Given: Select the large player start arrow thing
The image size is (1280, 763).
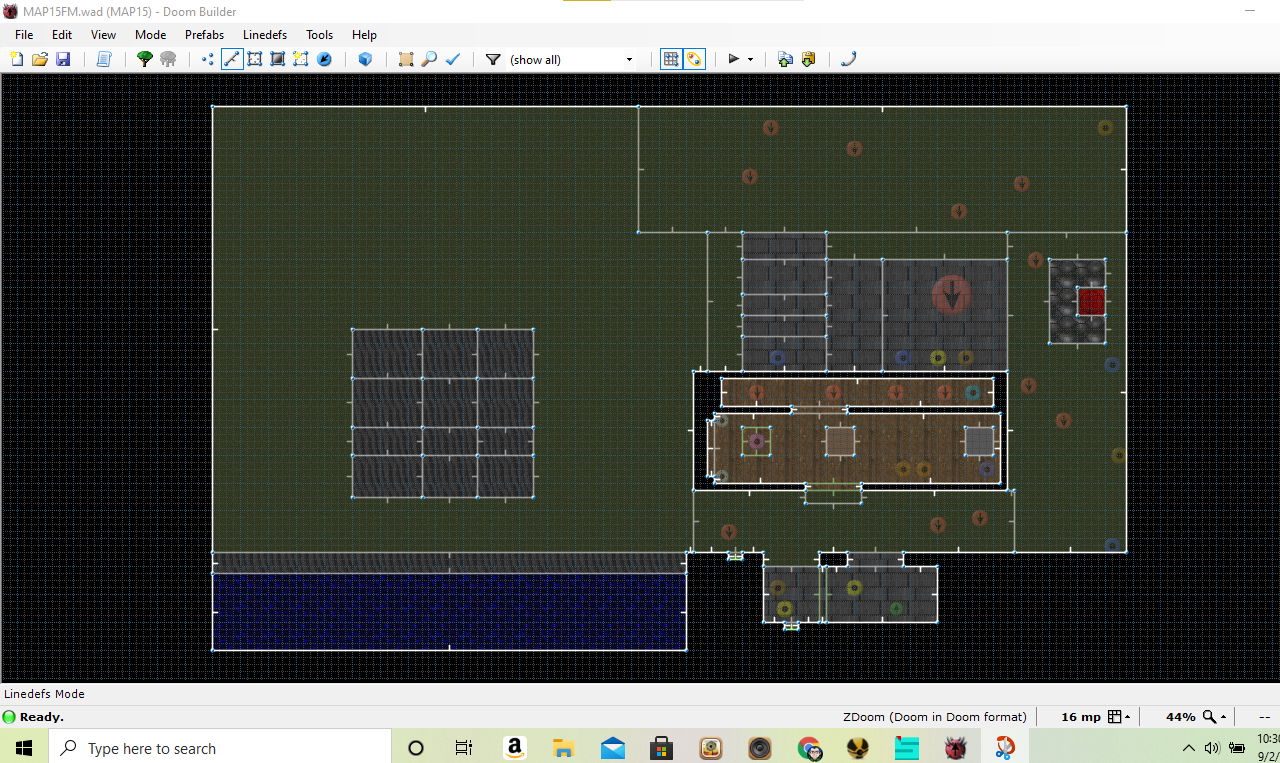Looking at the screenshot, I should click(x=951, y=294).
